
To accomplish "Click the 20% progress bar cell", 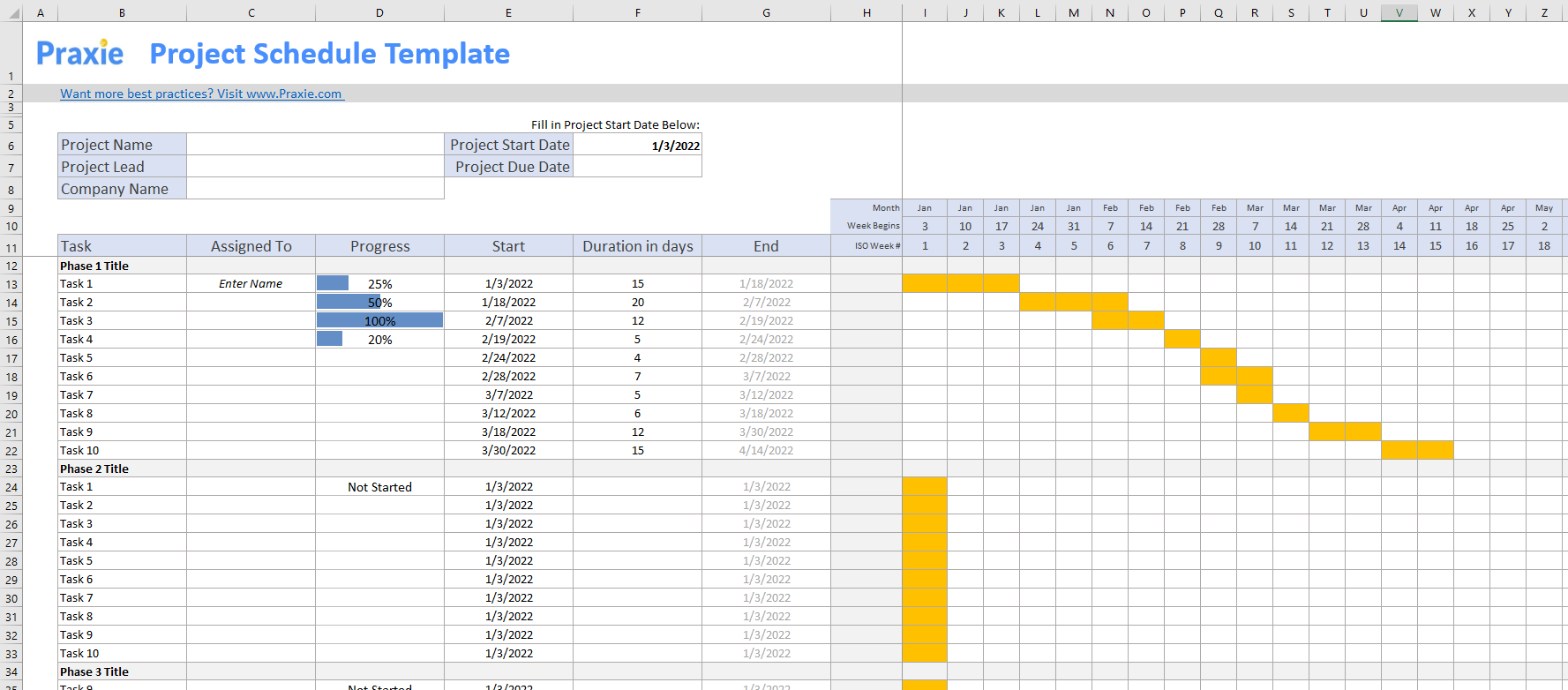I will point(379,340).
